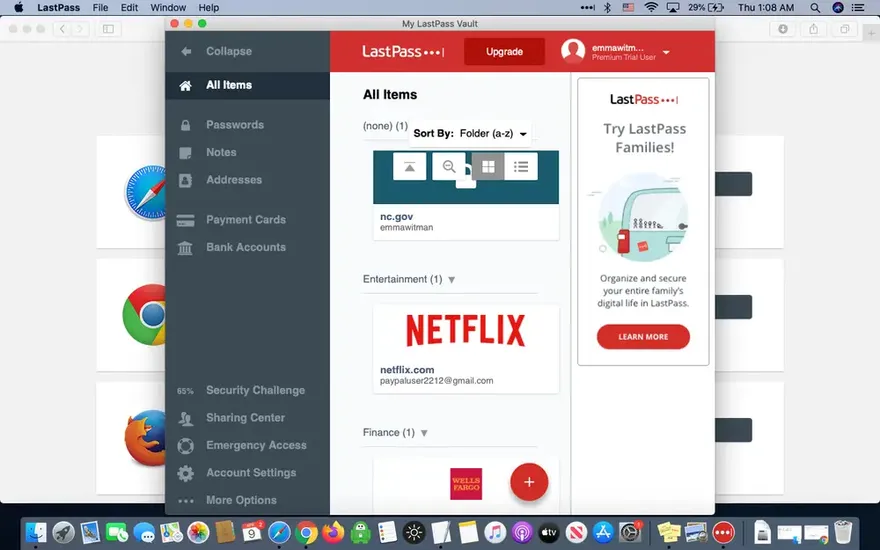Screen dimensions: 880x550
Task: Open the Window menu in menu bar
Action: 167,7
